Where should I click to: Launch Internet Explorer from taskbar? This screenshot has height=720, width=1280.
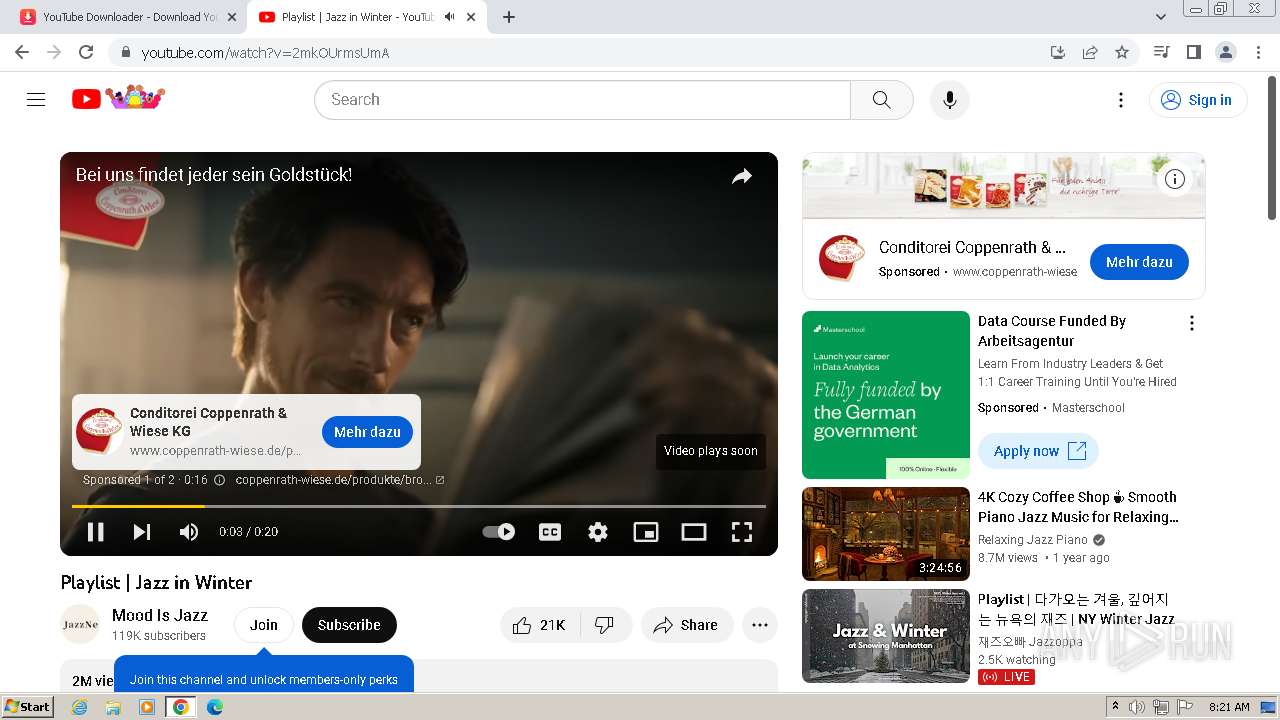click(x=80, y=707)
